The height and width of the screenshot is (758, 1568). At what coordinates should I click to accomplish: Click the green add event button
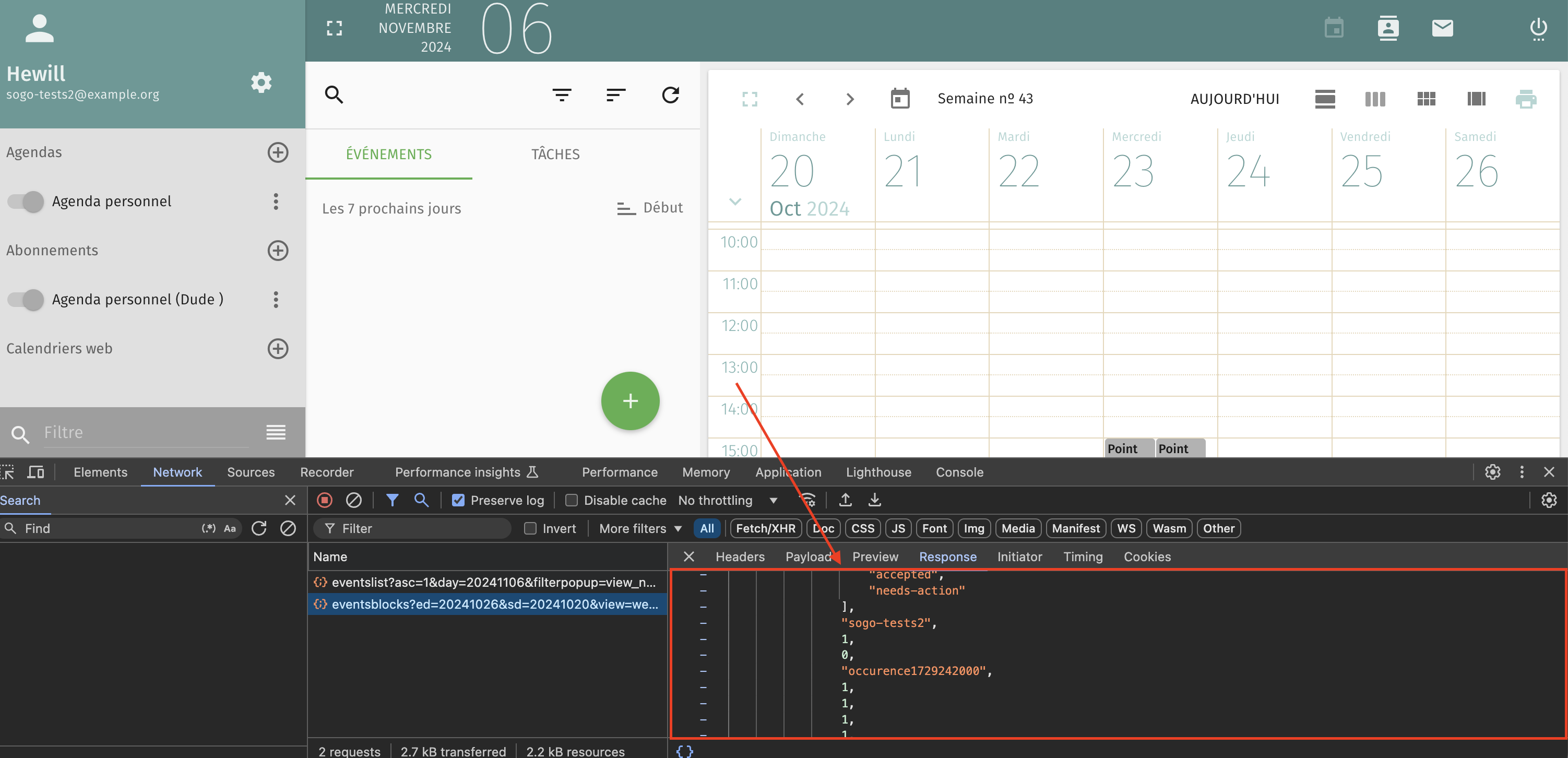pyautogui.click(x=630, y=400)
